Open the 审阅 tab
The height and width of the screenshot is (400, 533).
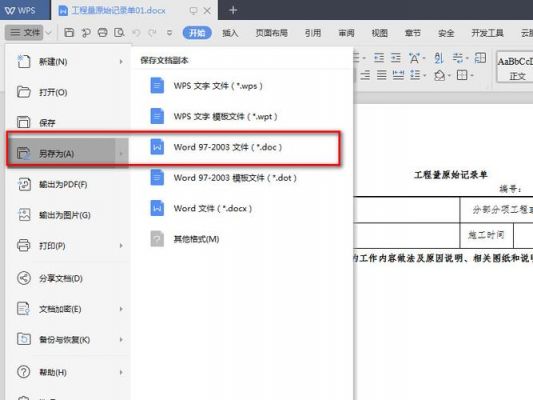click(346, 33)
